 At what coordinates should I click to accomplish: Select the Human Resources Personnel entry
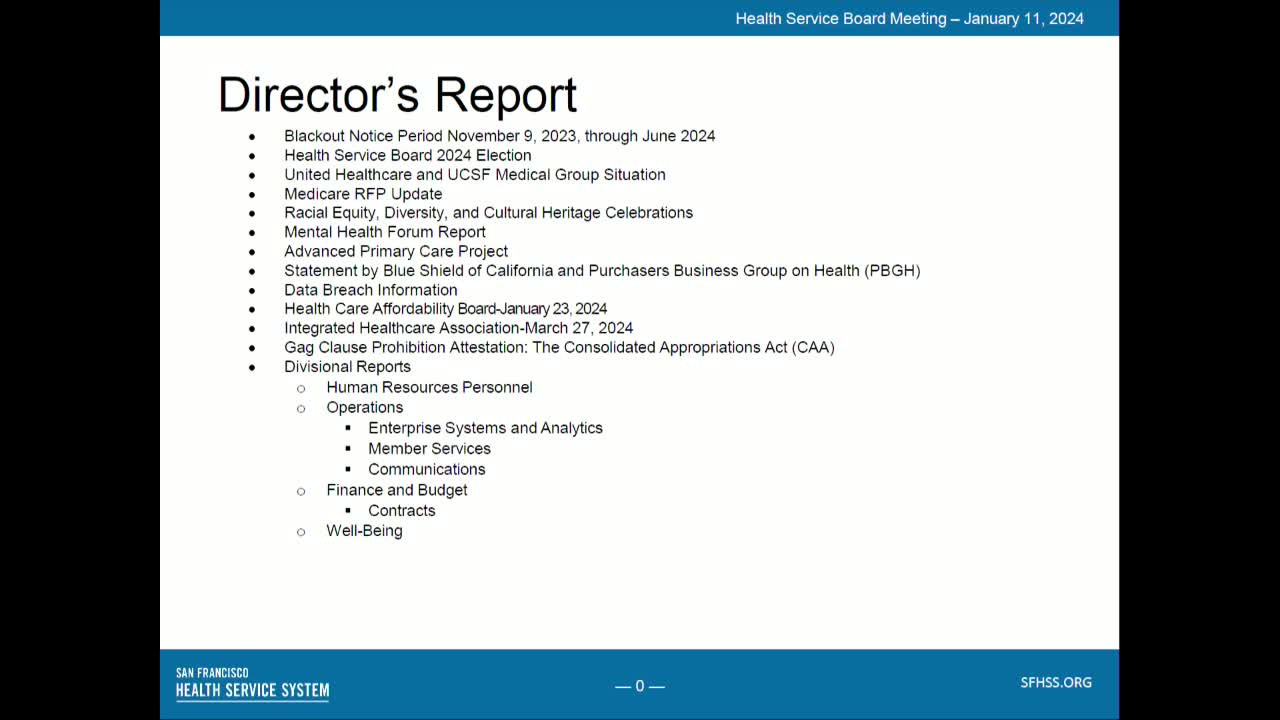[x=429, y=388]
